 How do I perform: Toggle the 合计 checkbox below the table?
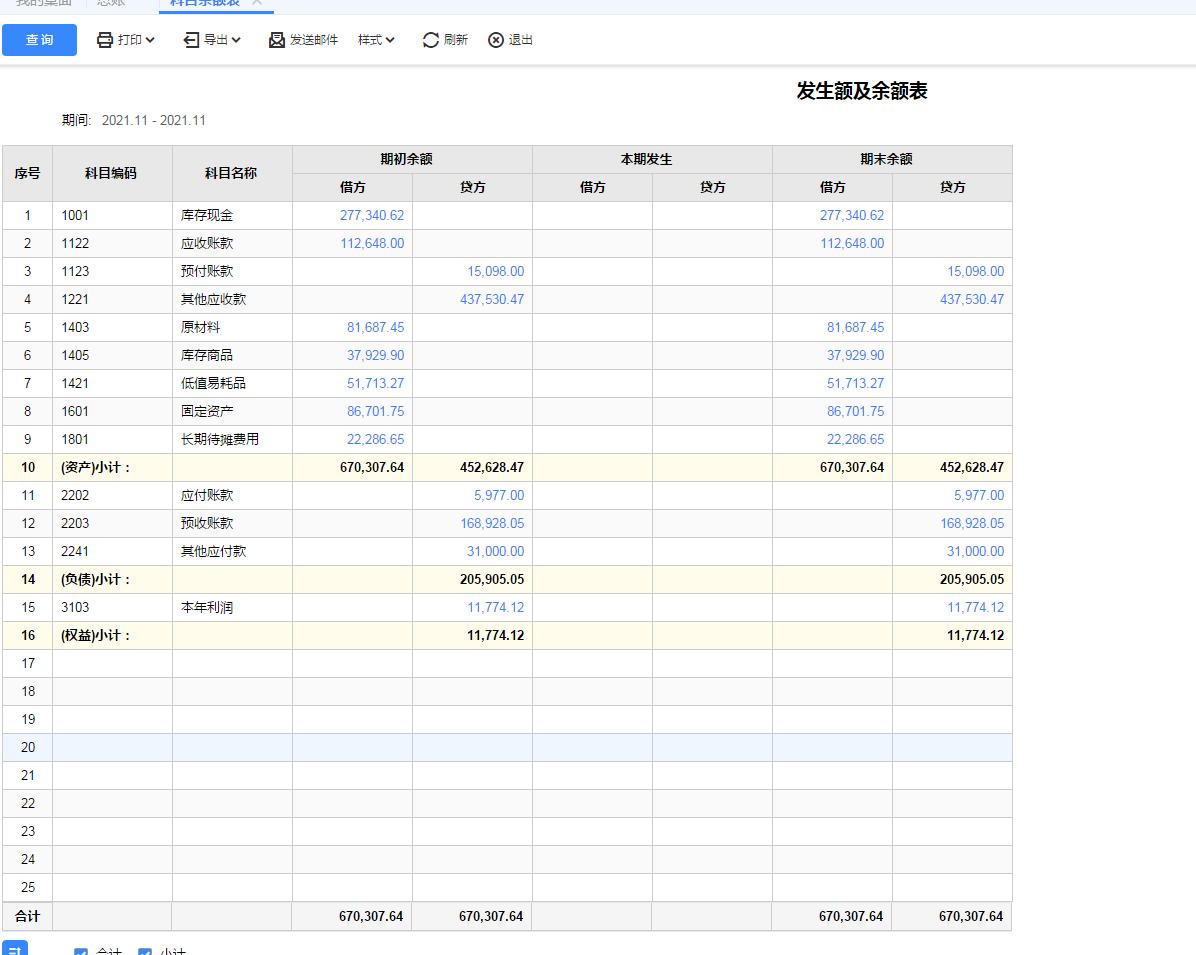[81, 951]
